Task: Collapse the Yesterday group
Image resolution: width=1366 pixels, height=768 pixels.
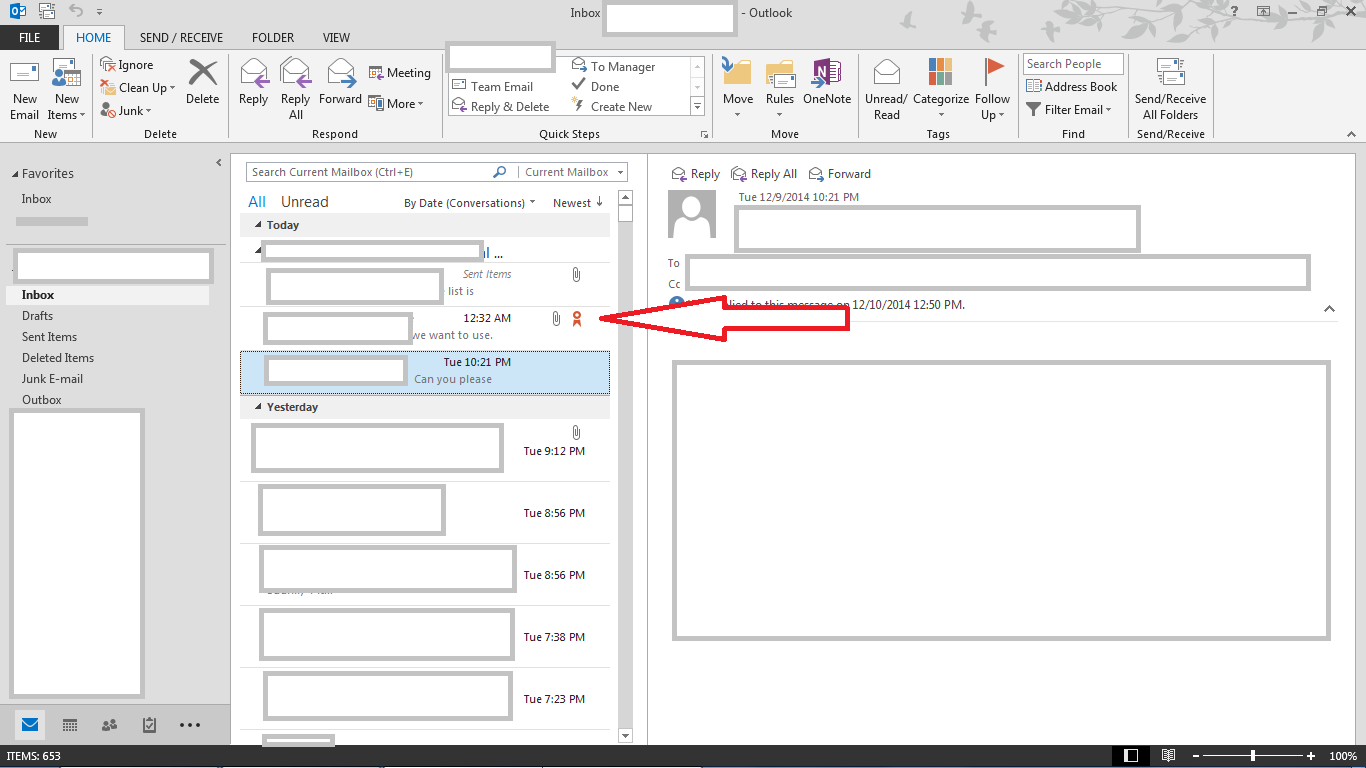Action: click(x=258, y=408)
